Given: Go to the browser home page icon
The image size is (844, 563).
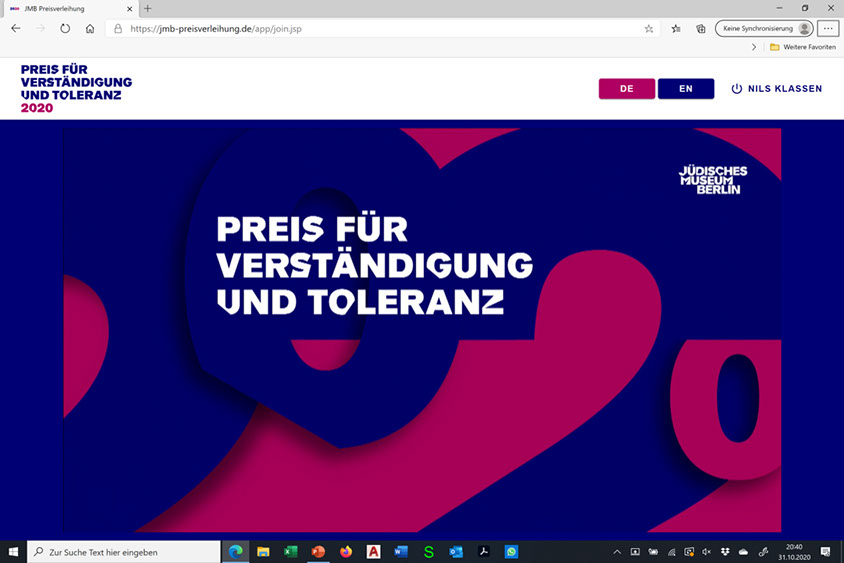Looking at the screenshot, I should [90, 29].
